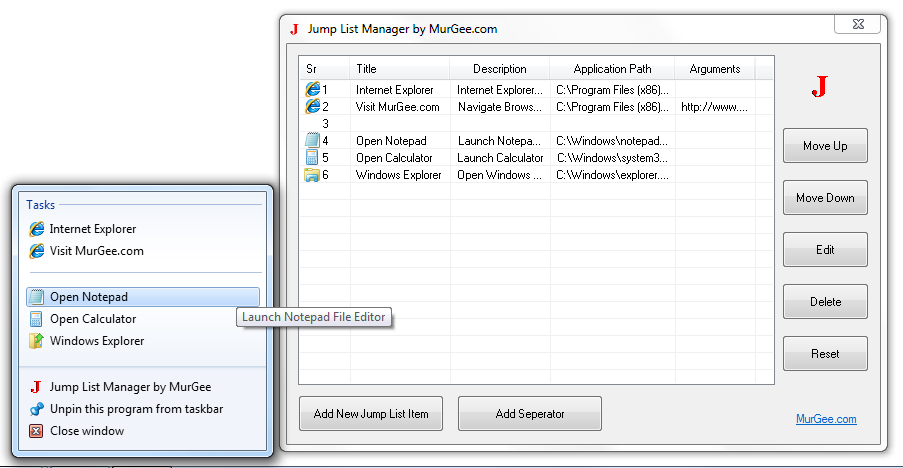
Task: Click the large red J logo above Move Up
Action: tap(819, 86)
